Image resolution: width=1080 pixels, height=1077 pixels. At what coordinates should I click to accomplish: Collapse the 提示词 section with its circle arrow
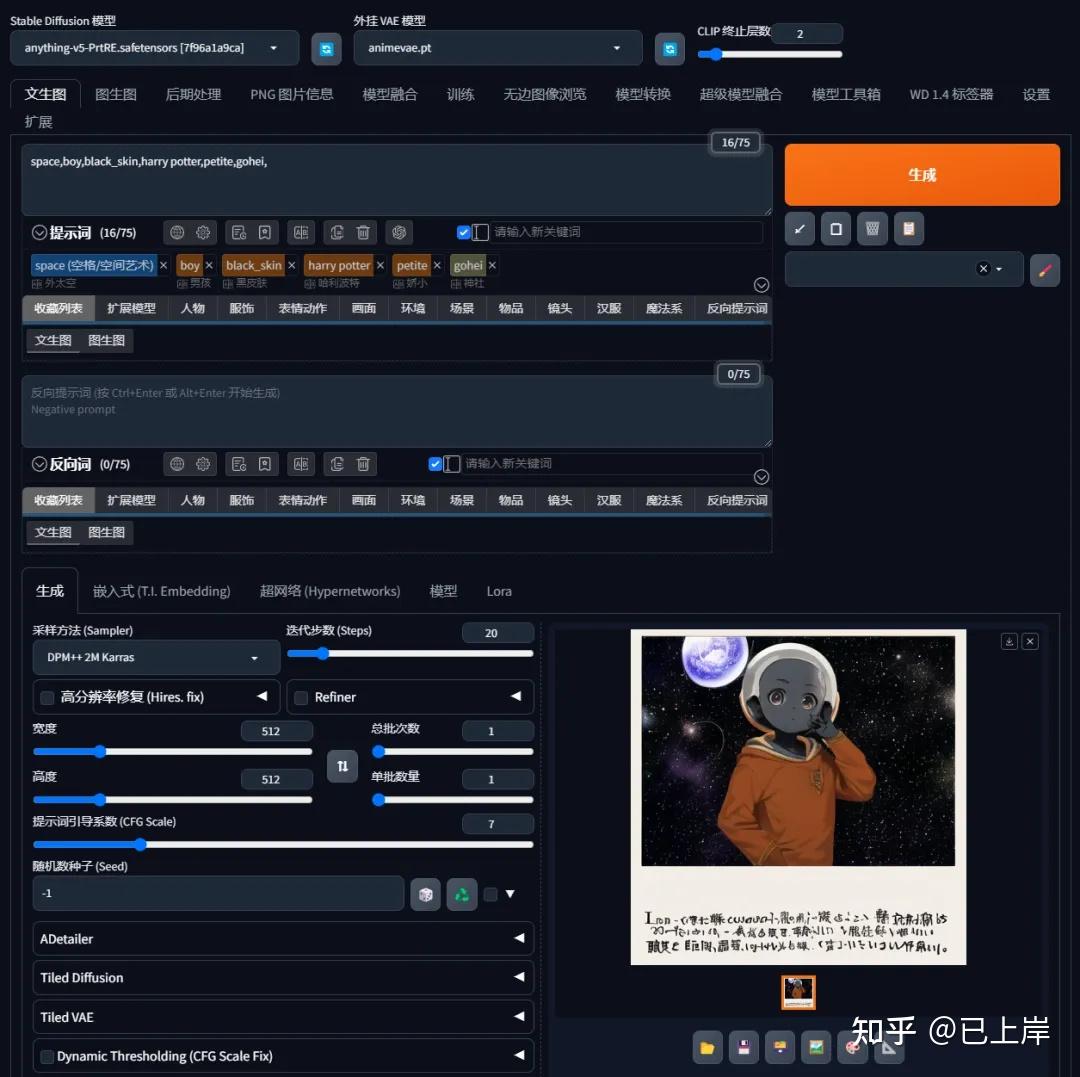[39, 233]
